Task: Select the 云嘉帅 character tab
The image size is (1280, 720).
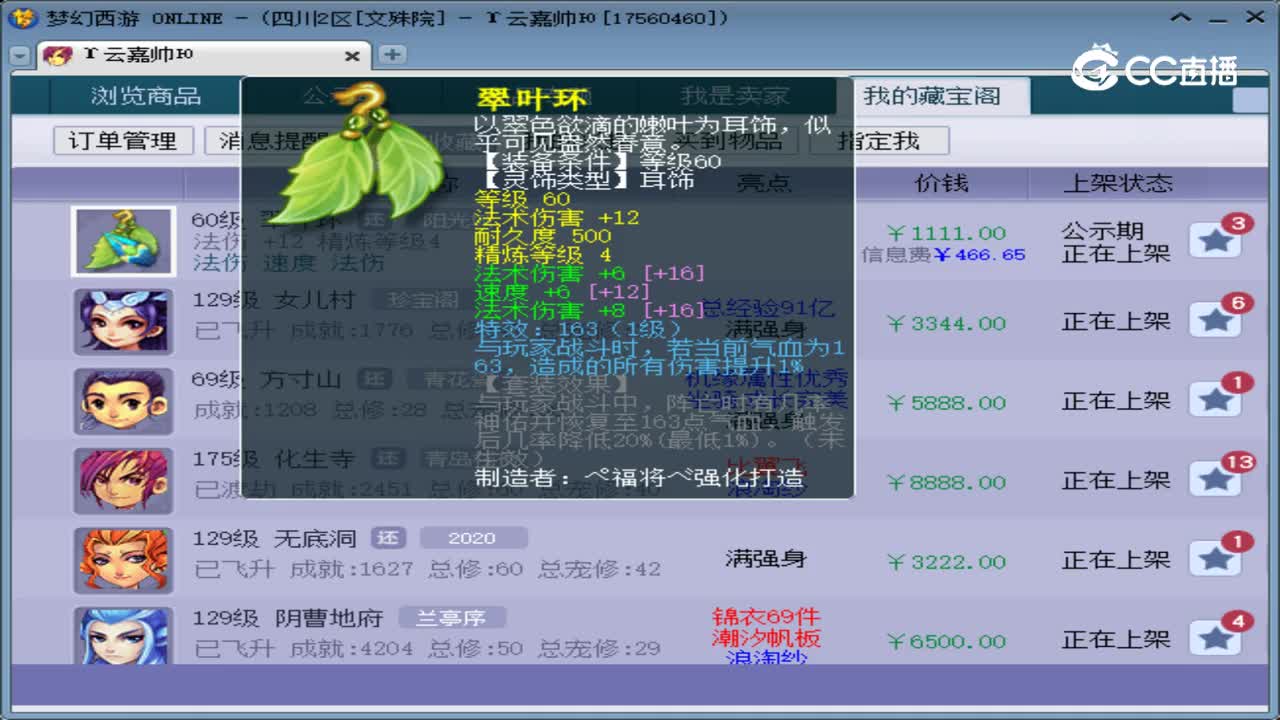Action: (203, 55)
